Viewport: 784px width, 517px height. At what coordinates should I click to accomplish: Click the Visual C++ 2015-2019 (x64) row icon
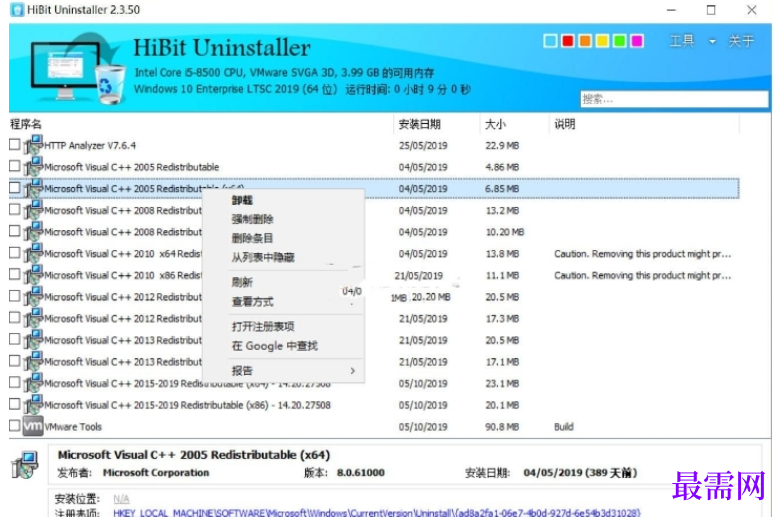[x=34, y=383]
